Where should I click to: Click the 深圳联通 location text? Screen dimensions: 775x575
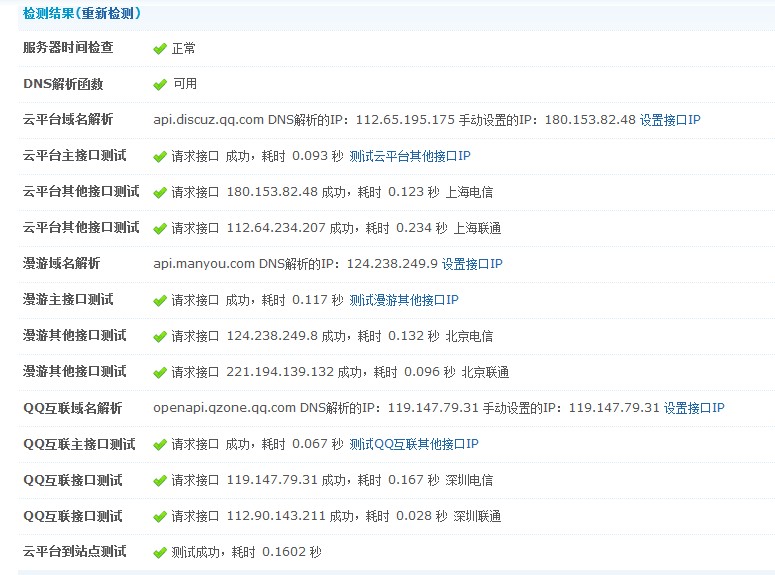pos(477,517)
